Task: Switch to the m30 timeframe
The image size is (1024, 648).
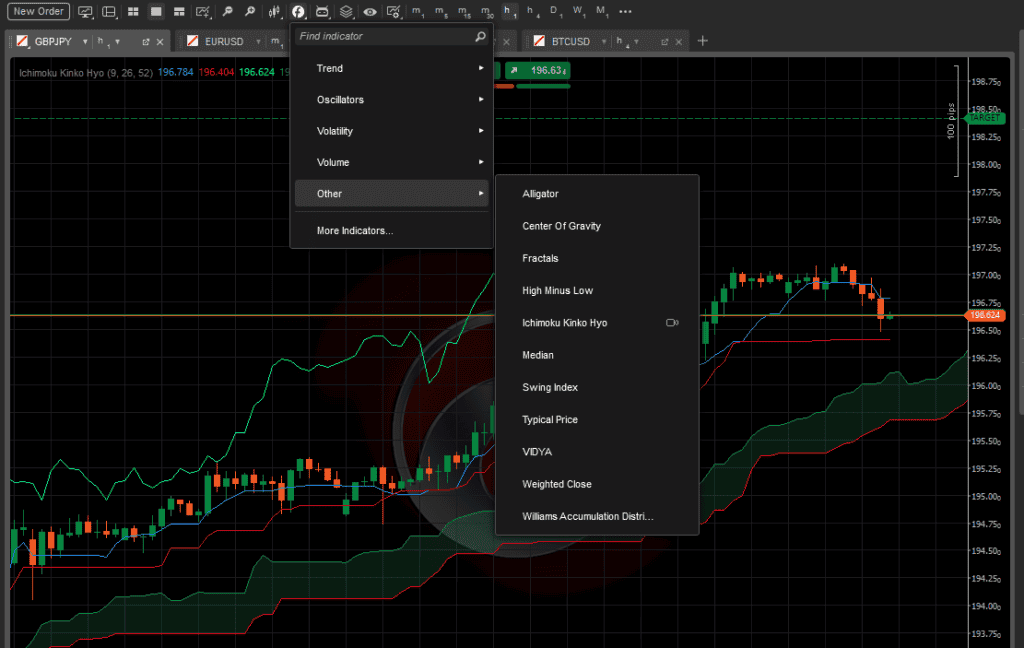Action: point(487,11)
